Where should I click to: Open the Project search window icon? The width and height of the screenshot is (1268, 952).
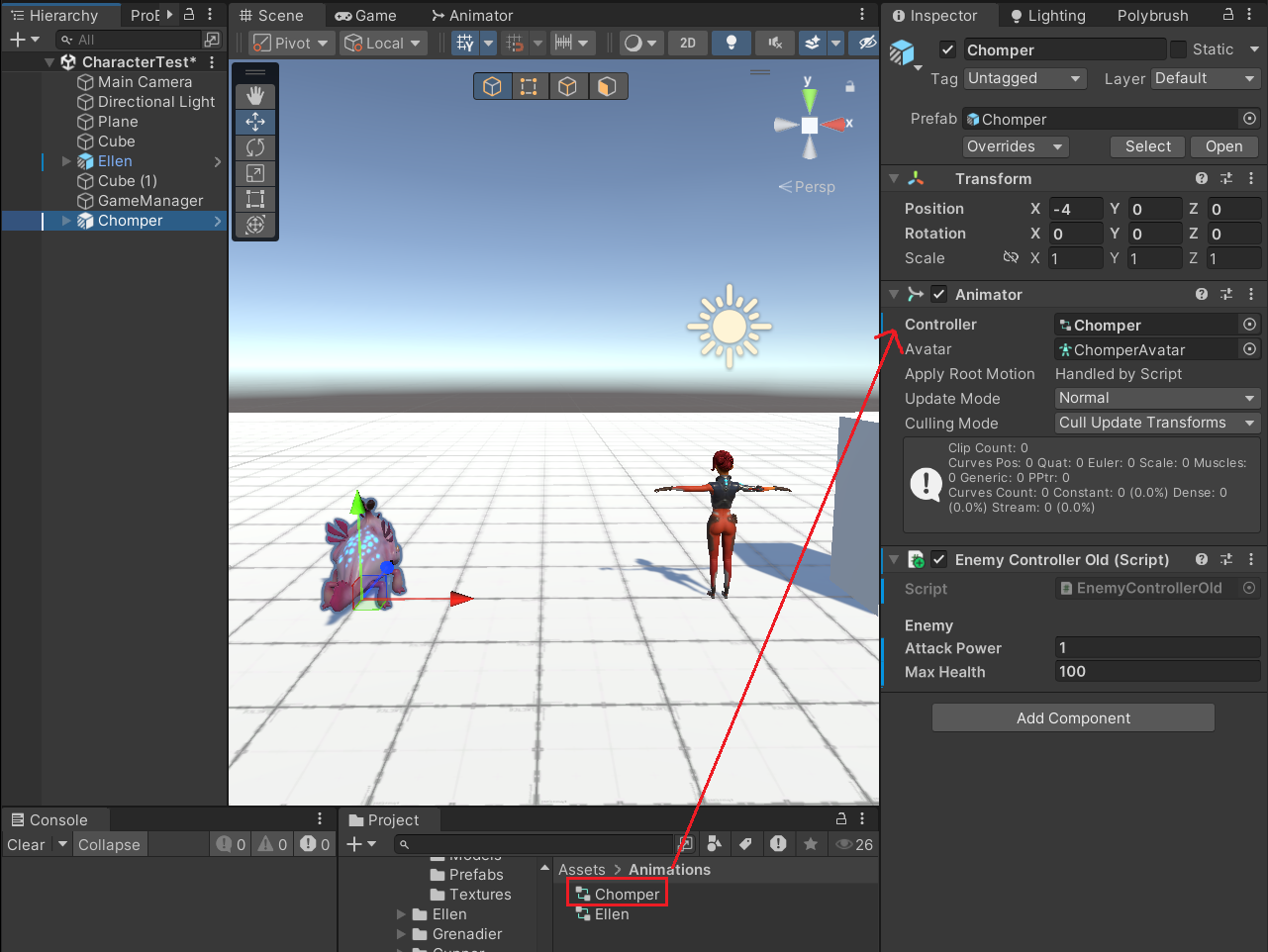click(685, 844)
